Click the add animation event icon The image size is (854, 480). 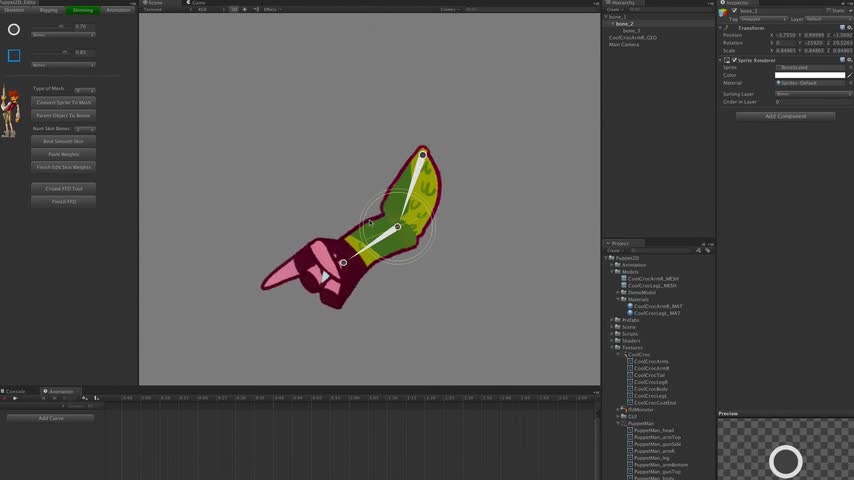96,398
